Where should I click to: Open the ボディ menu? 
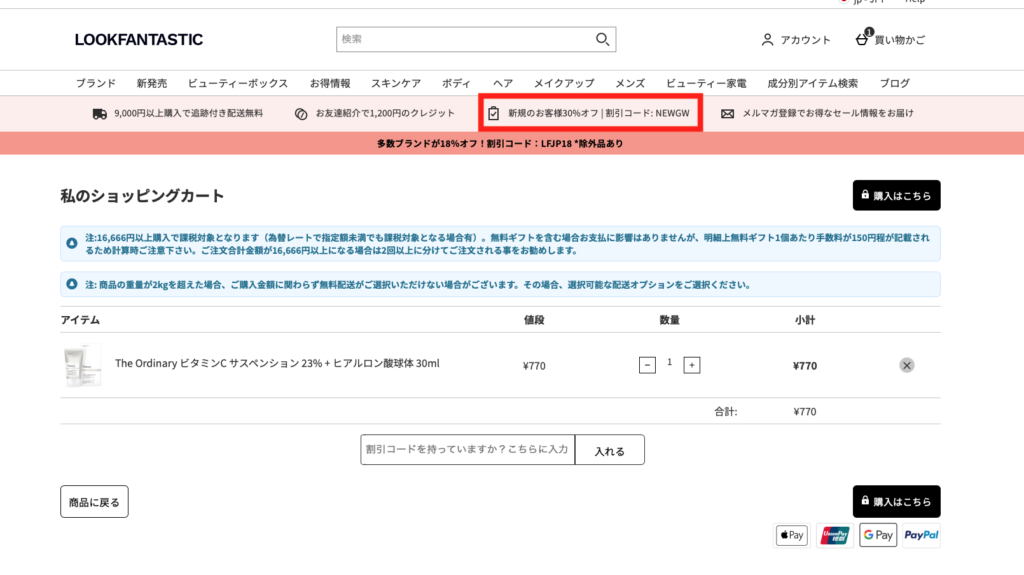(x=456, y=83)
